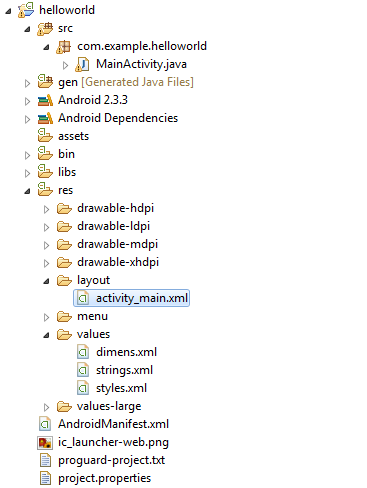Select the activity_main.xml file name
367x488 pixels.
pyautogui.click(x=142, y=298)
